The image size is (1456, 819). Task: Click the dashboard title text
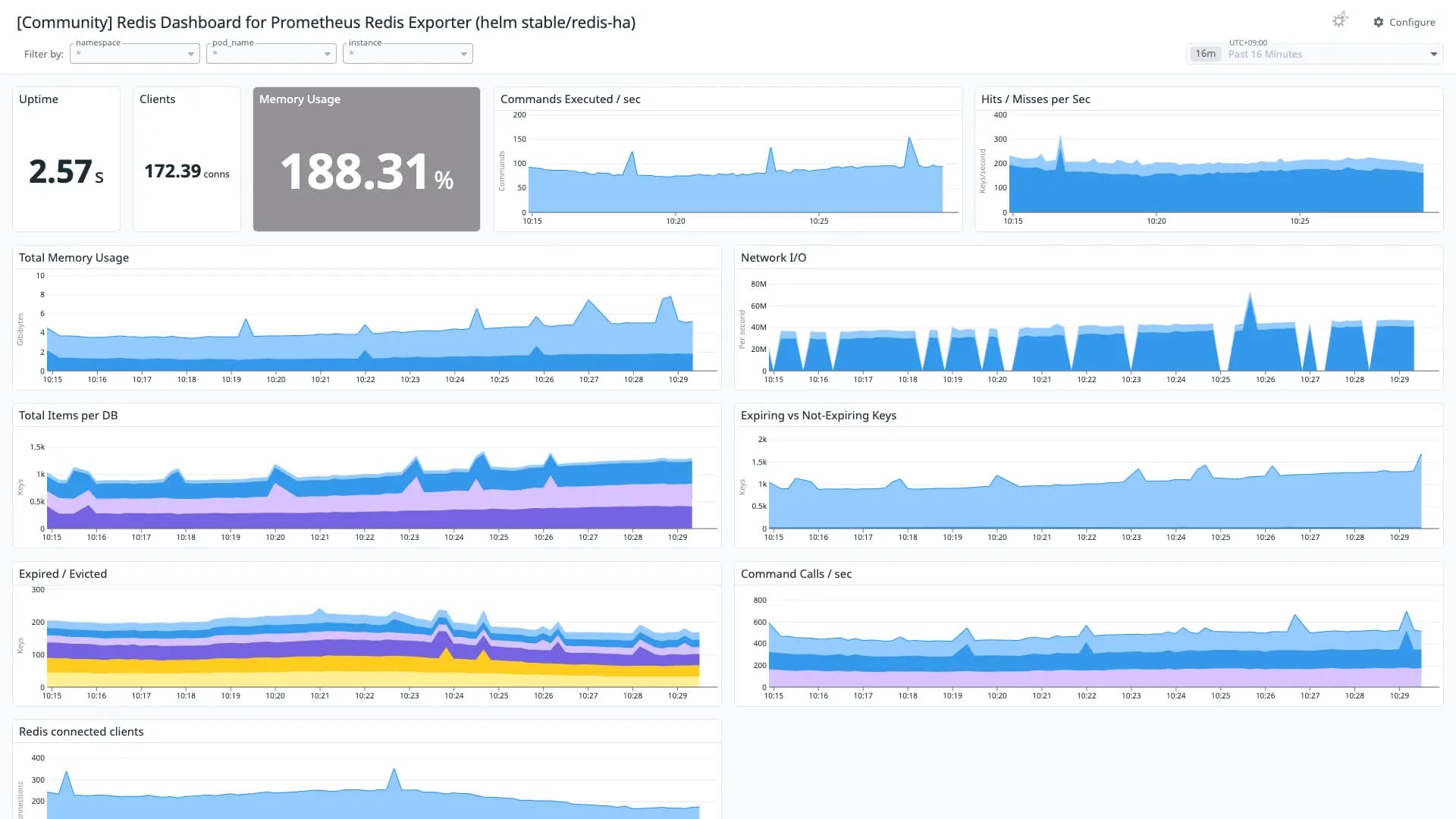click(x=326, y=23)
